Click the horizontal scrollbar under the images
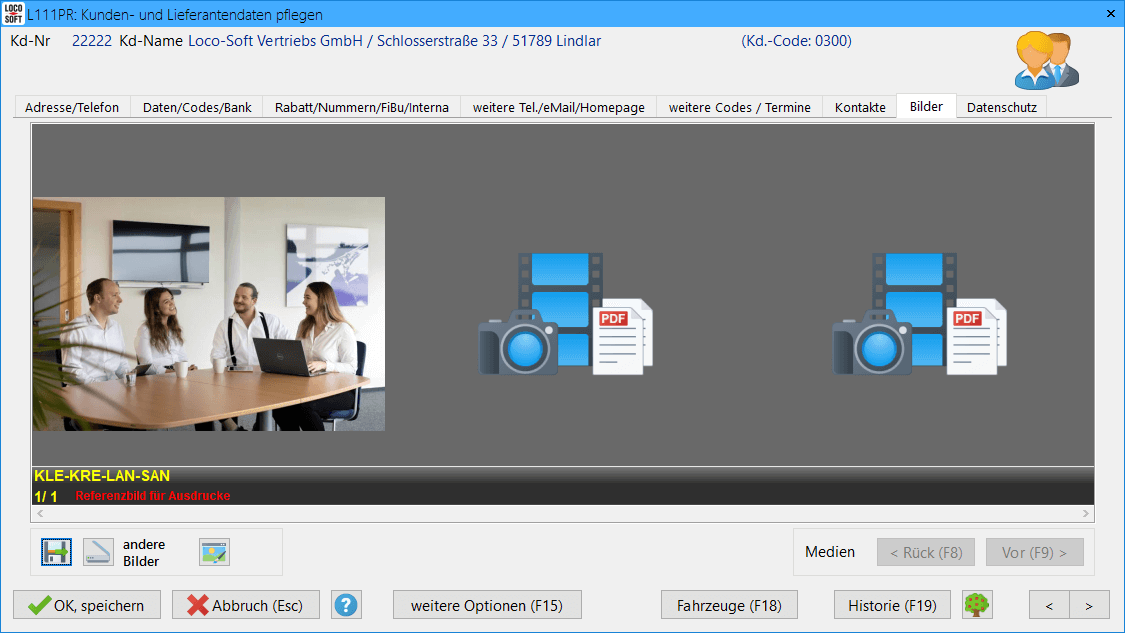The image size is (1125, 633). [x=562, y=514]
